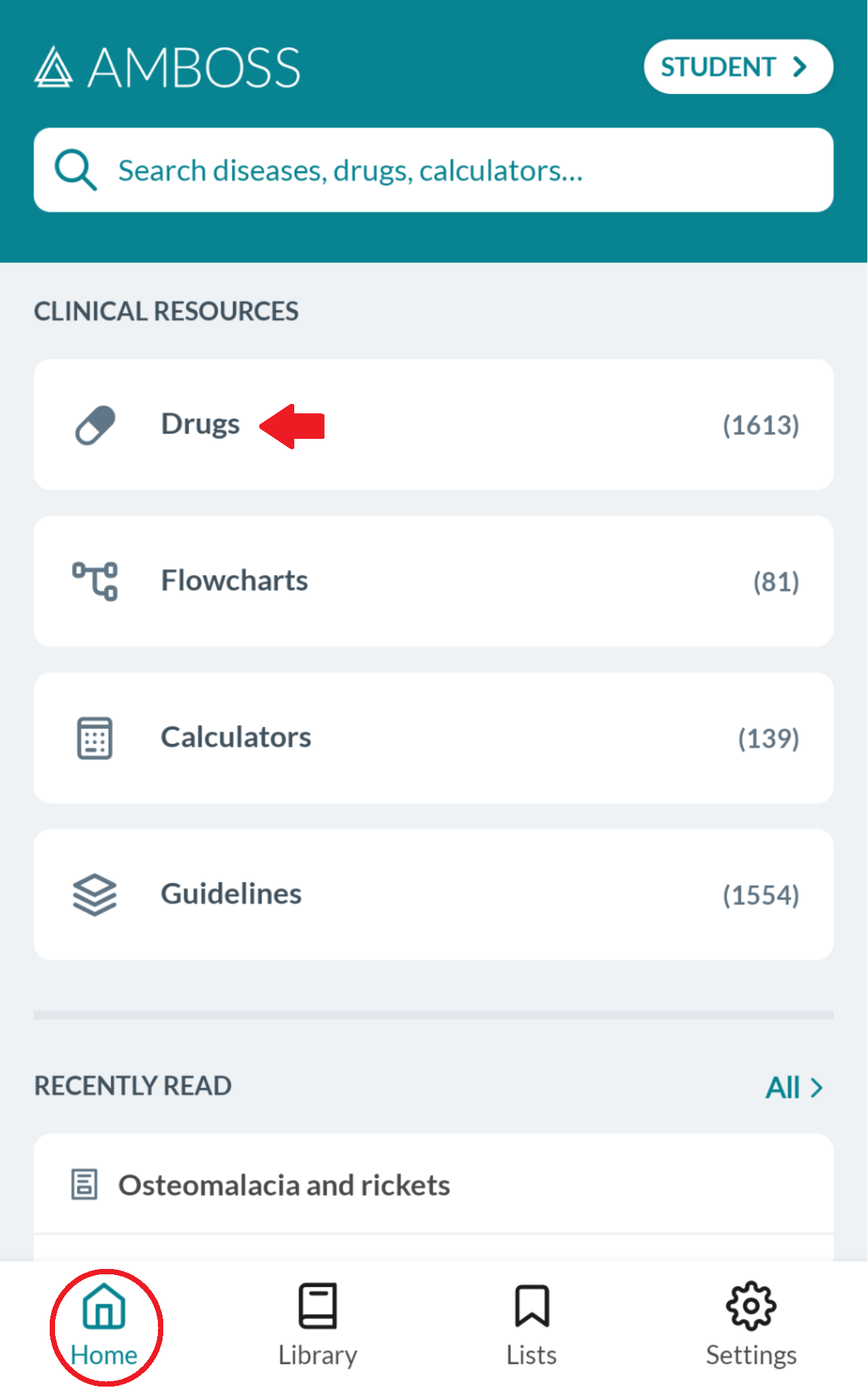The image size is (868, 1398).
Task: Click the Guidelines stacked layers icon
Action: click(95, 895)
